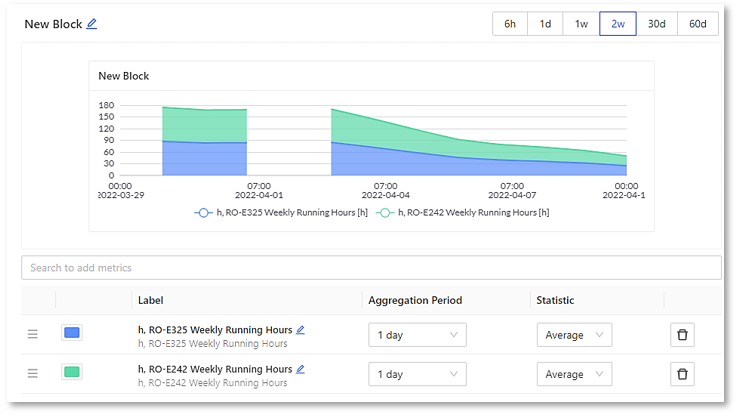Click the pencil icon beside New Block title
The image size is (738, 419).
click(x=92, y=24)
